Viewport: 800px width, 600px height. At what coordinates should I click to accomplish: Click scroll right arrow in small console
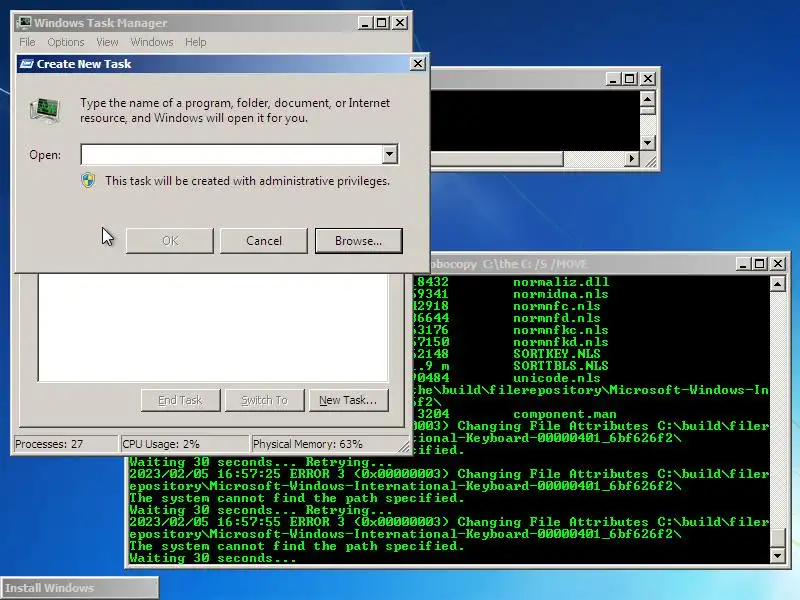tap(632, 159)
